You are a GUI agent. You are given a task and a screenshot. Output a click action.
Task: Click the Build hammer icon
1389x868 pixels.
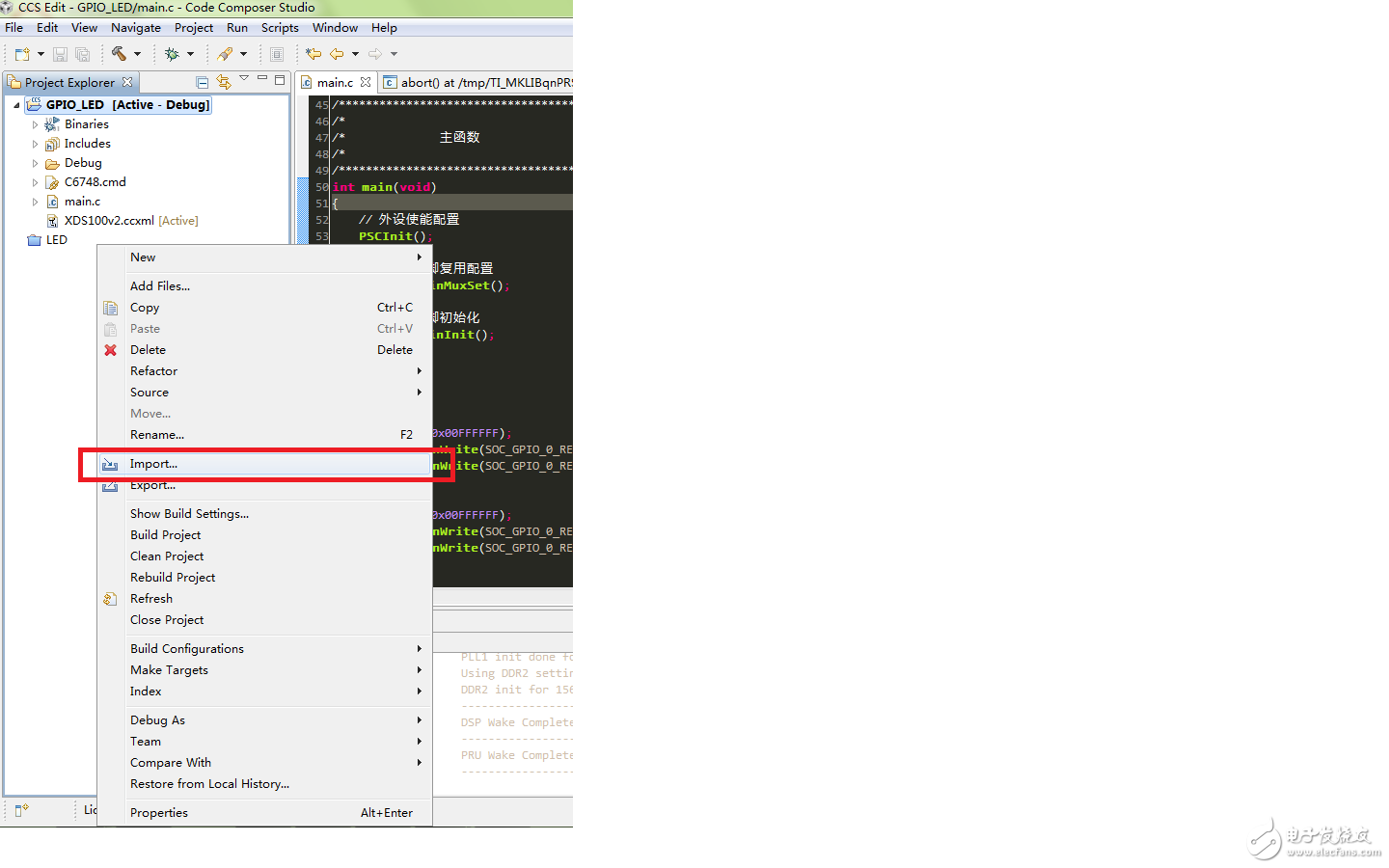point(119,54)
